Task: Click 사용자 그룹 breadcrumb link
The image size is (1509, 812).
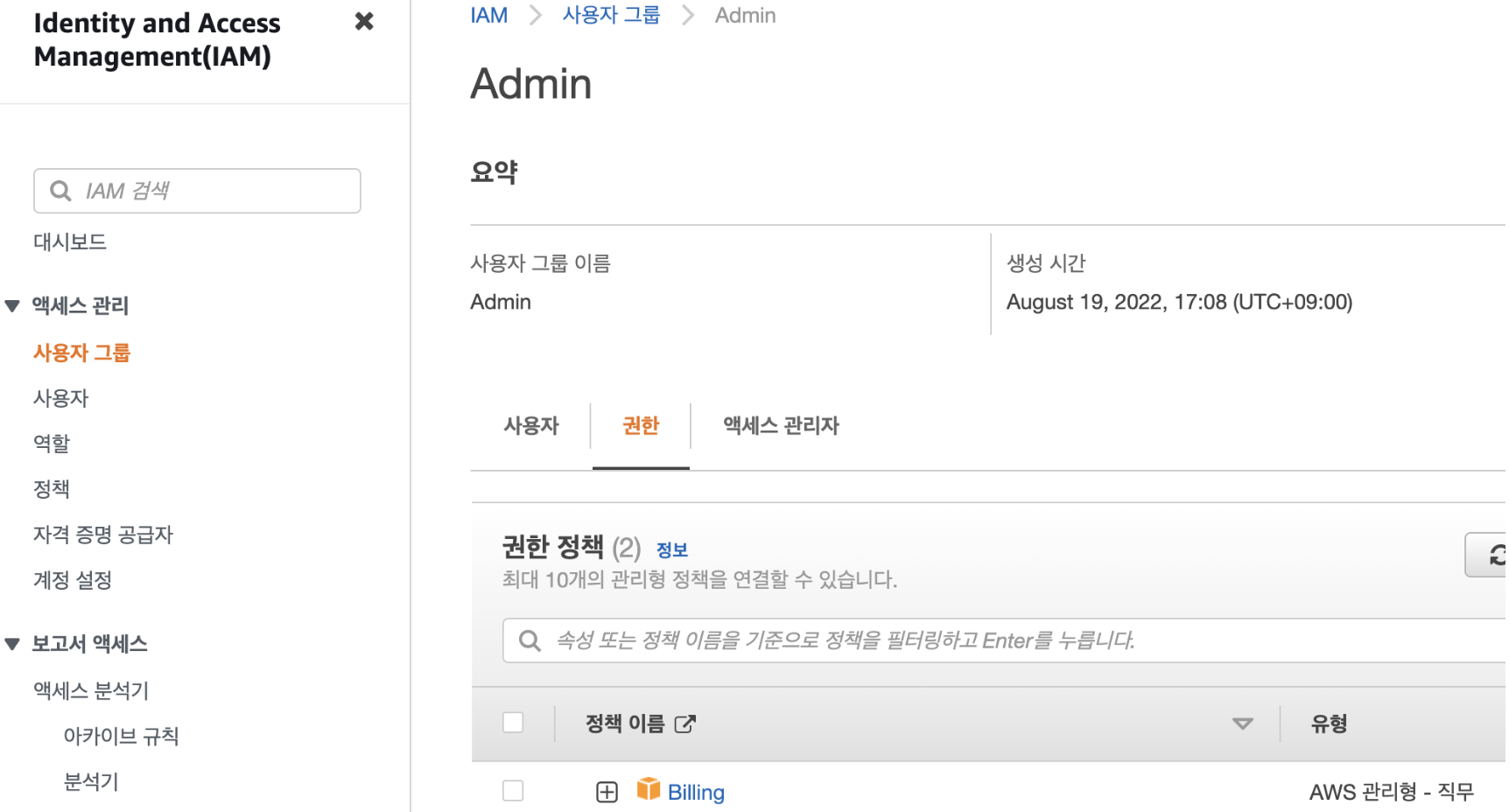Action: pyautogui.click(x=611, y=16)
